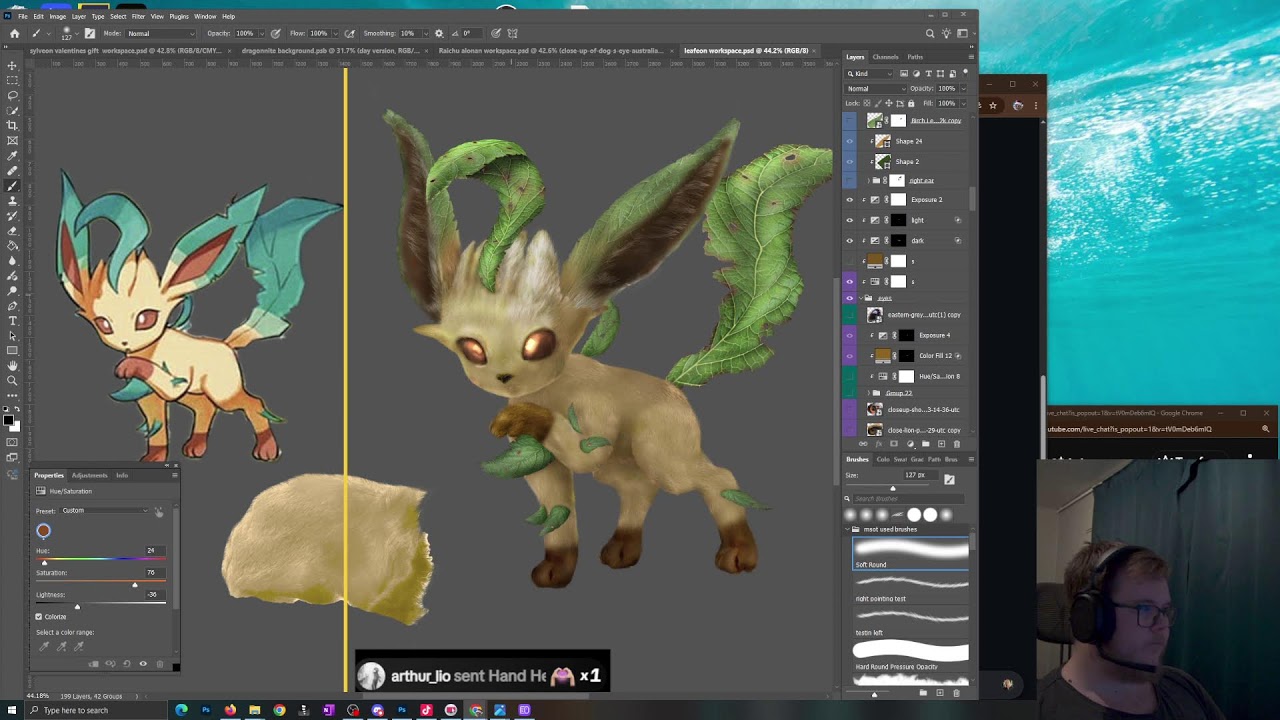1280x720 pixels.
Task: Select the Soft Round brush preset
Action: 911,554
